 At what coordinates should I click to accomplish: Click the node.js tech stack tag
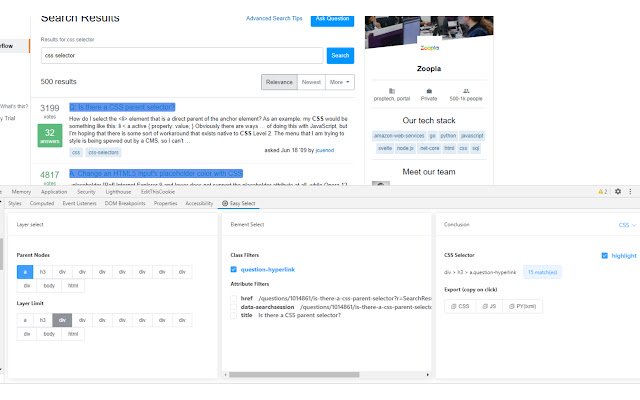[x=405, y=148]
